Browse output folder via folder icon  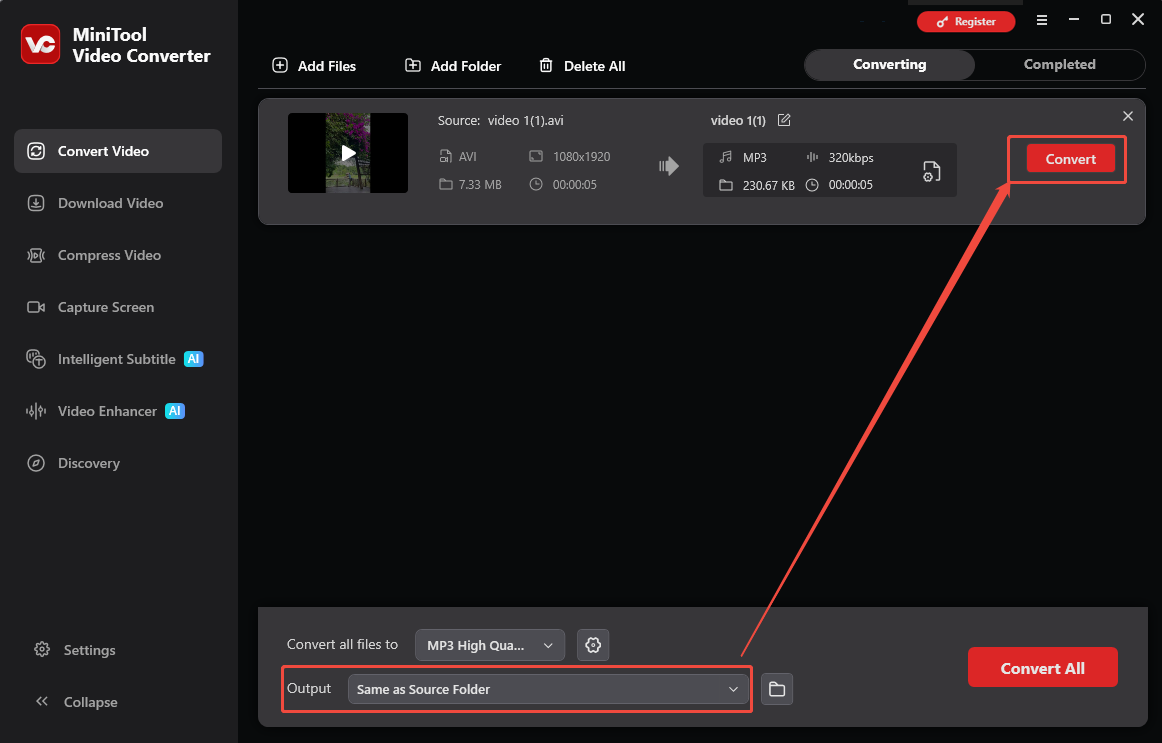[777, 689]
